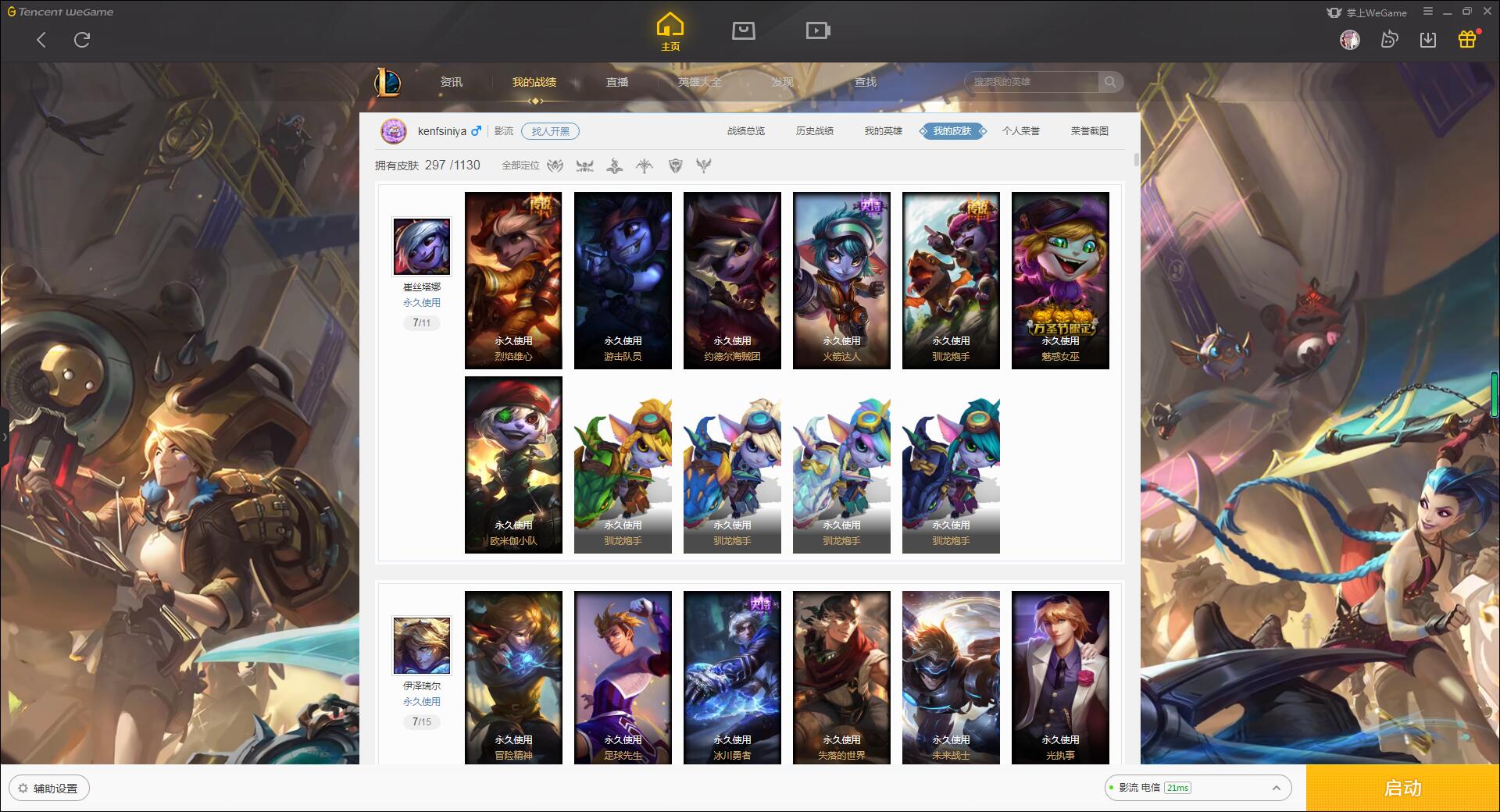Image resolution: width=1500 pixels, height=812 pixels.
Task: Click the search magnifier button
Action: [1110, 82]
